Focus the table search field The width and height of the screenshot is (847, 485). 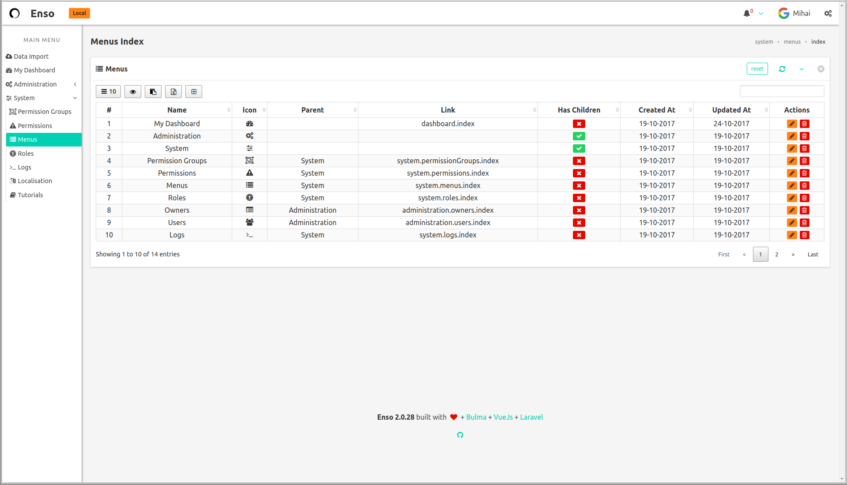[x=782, y=91]
